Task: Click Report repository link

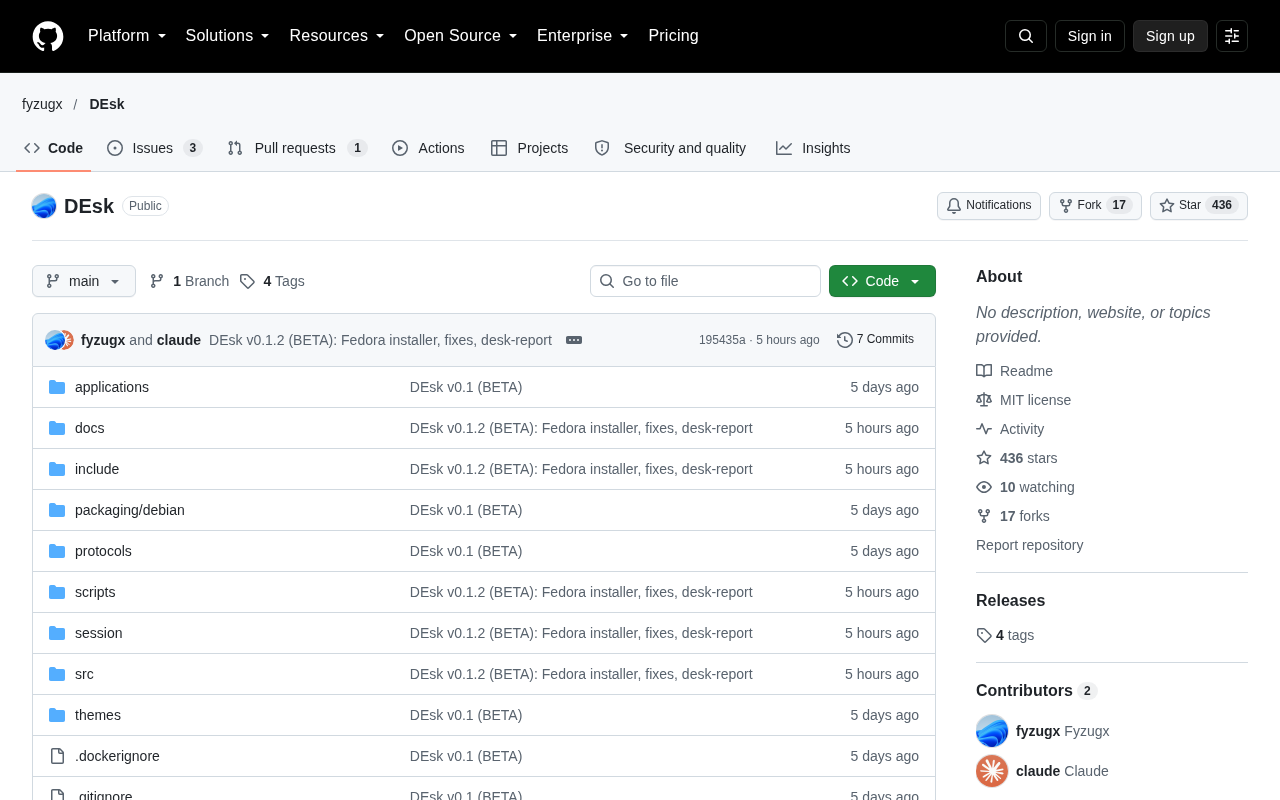Action: (x=1029, y=545)
